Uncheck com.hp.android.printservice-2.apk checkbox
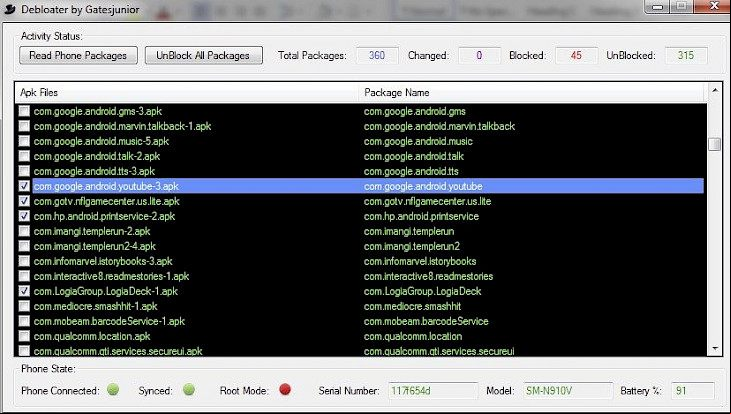The image size is (731, 414). click(24, 216)
